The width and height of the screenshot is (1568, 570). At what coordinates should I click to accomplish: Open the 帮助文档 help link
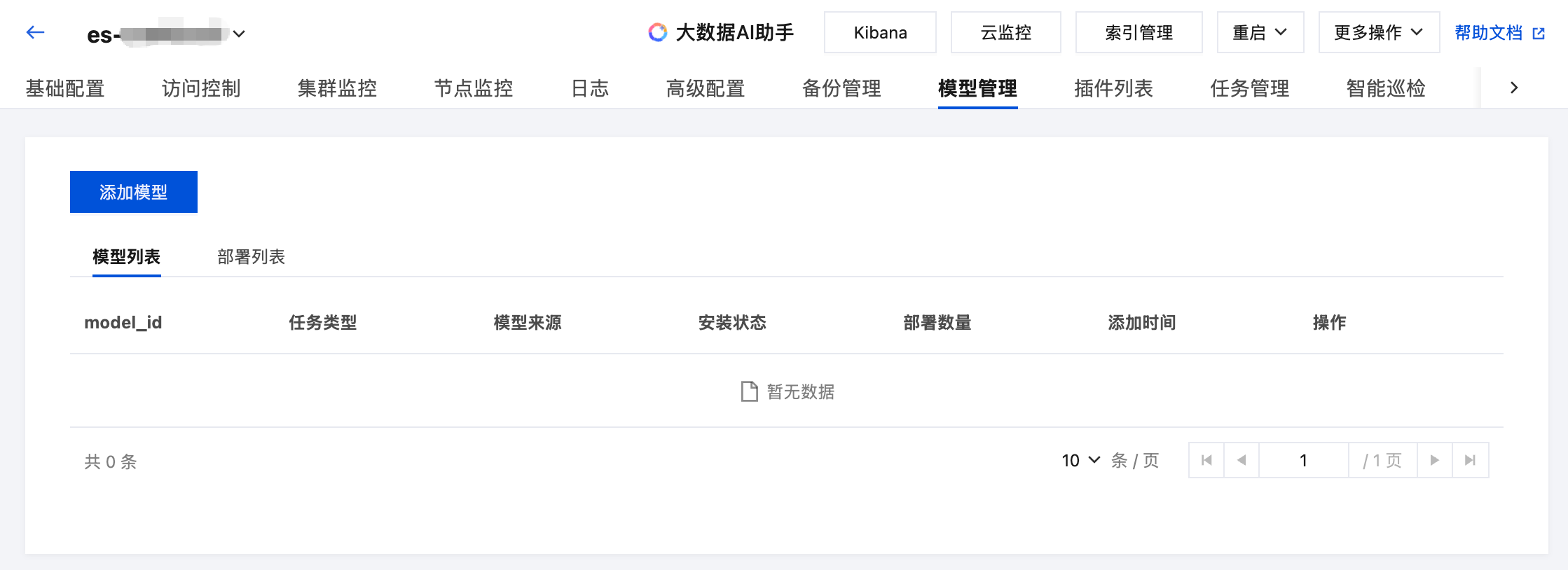tap(1489, 33)
